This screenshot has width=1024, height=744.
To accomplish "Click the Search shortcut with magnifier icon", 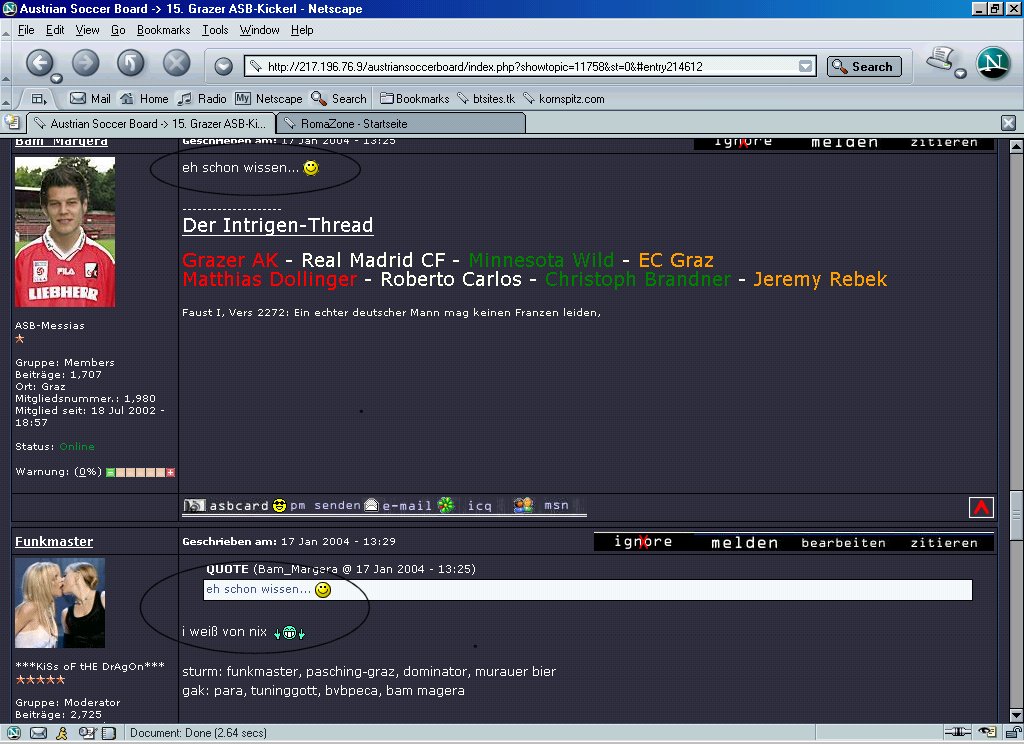I will click(x=339, y=99).
